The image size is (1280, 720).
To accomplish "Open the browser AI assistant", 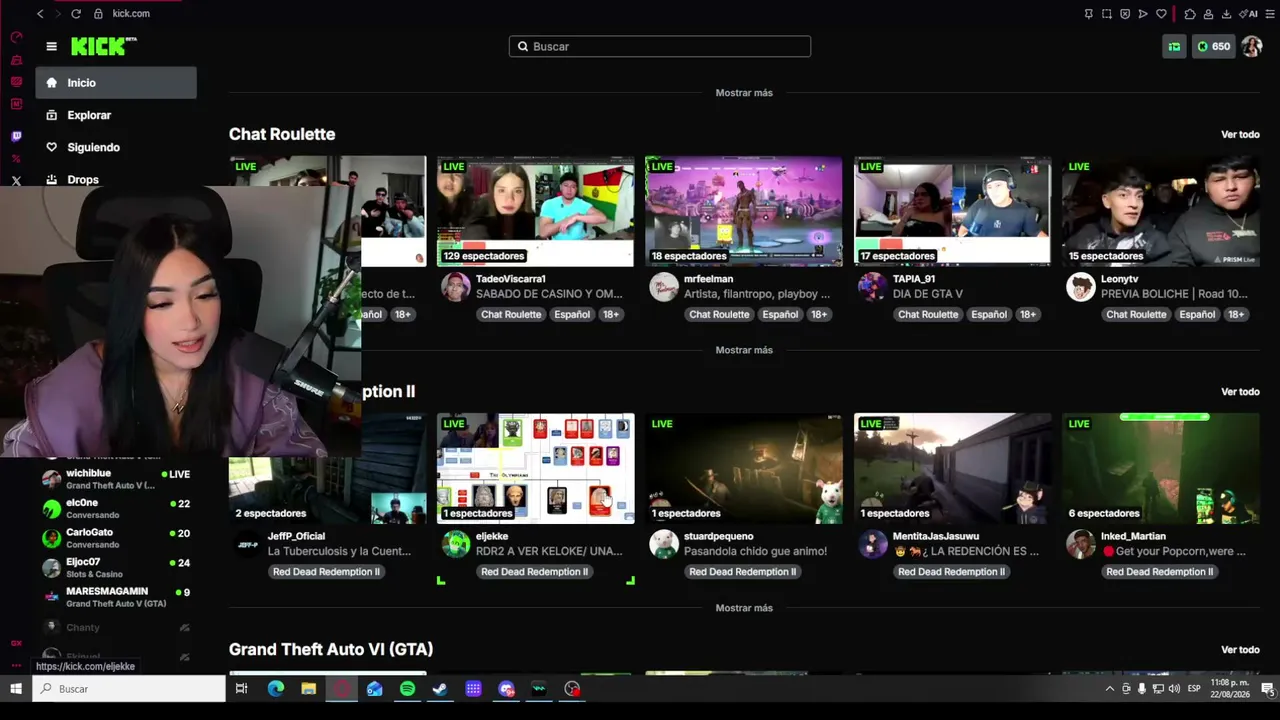I will (1250, 14).
